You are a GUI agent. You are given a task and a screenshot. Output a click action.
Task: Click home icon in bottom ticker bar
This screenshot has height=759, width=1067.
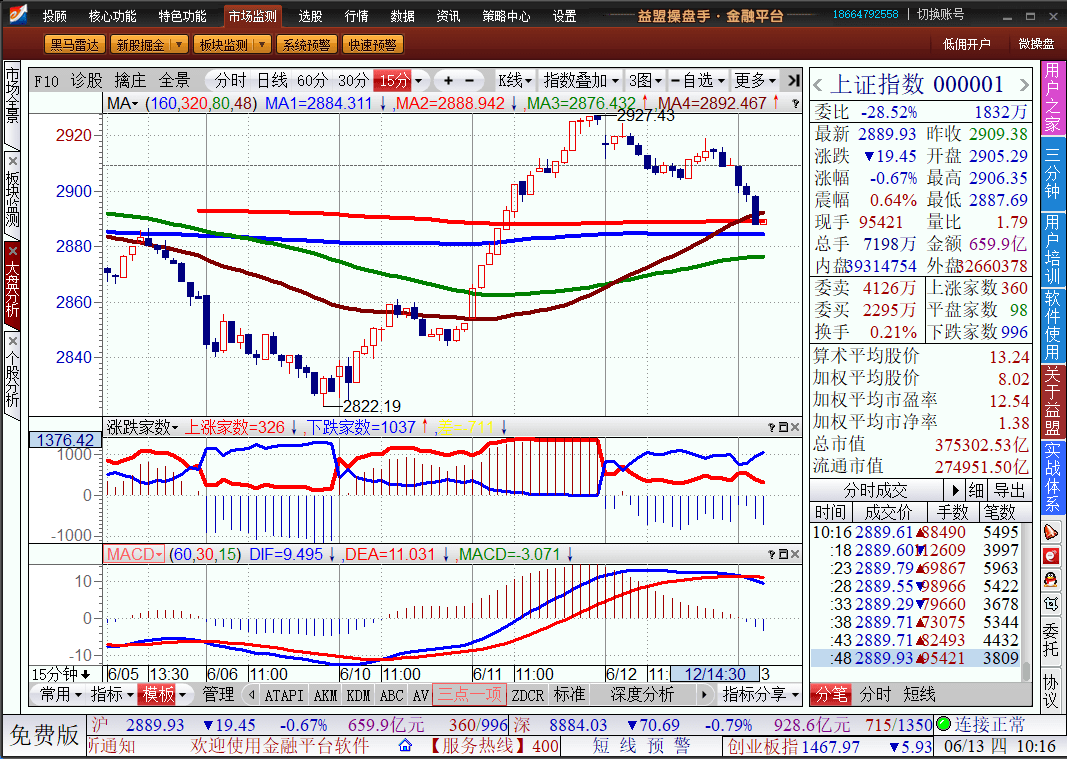[x=405, y=745]
